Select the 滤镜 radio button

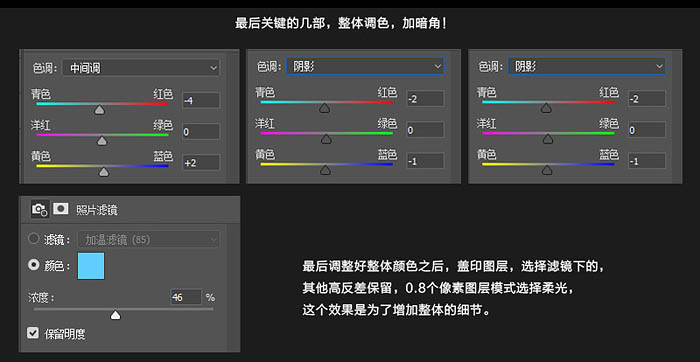[x=33, y=239]
